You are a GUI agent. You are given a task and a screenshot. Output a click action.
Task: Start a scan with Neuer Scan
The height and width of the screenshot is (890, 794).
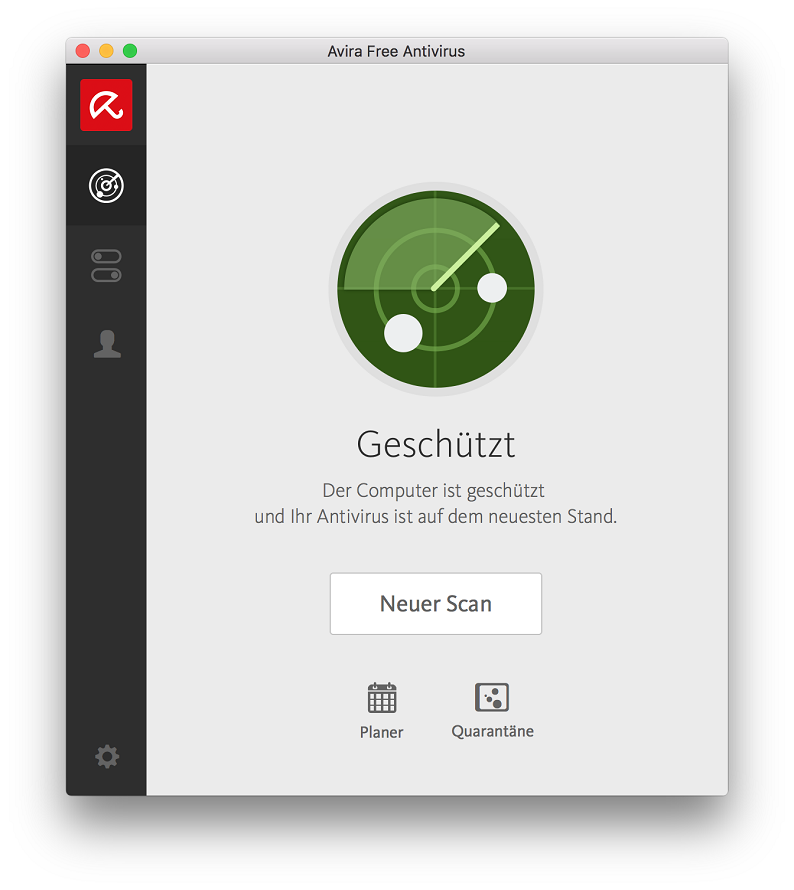pos(436,603)
